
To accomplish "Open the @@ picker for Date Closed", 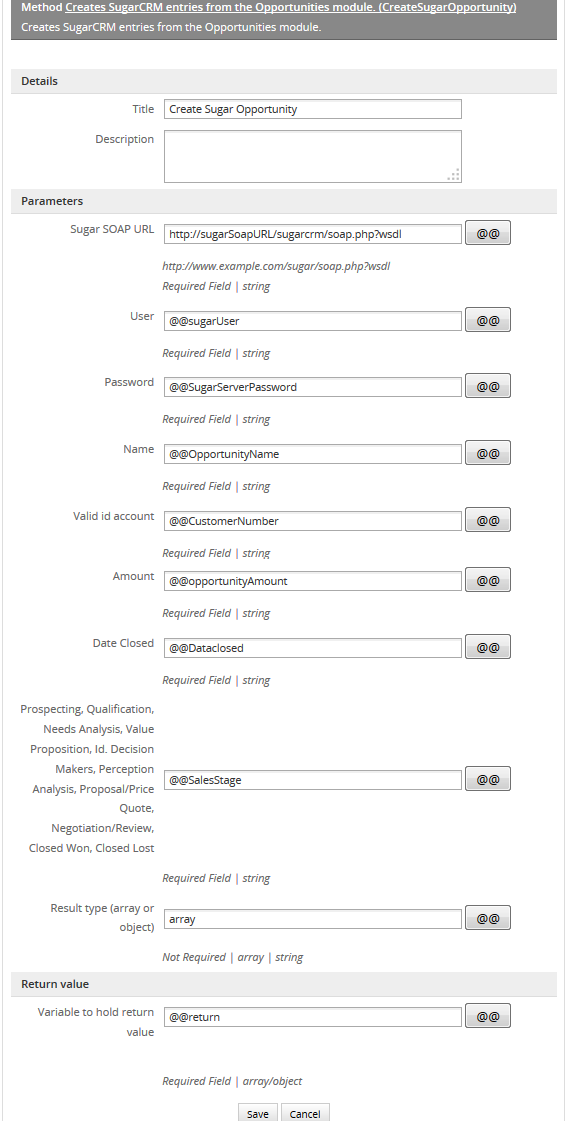I will click(x=488, y=648).
